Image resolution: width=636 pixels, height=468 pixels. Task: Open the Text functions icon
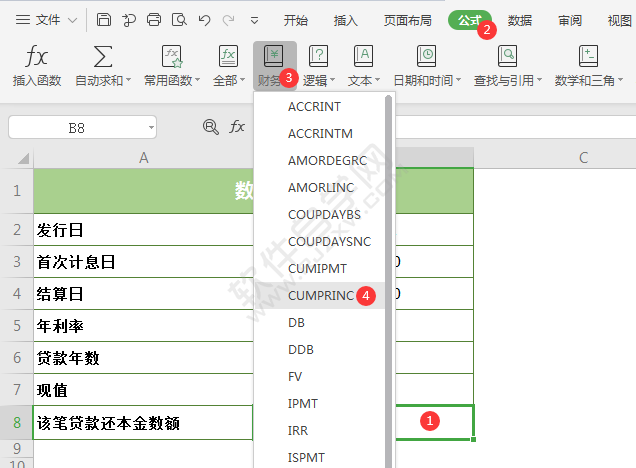pos(363,56)
